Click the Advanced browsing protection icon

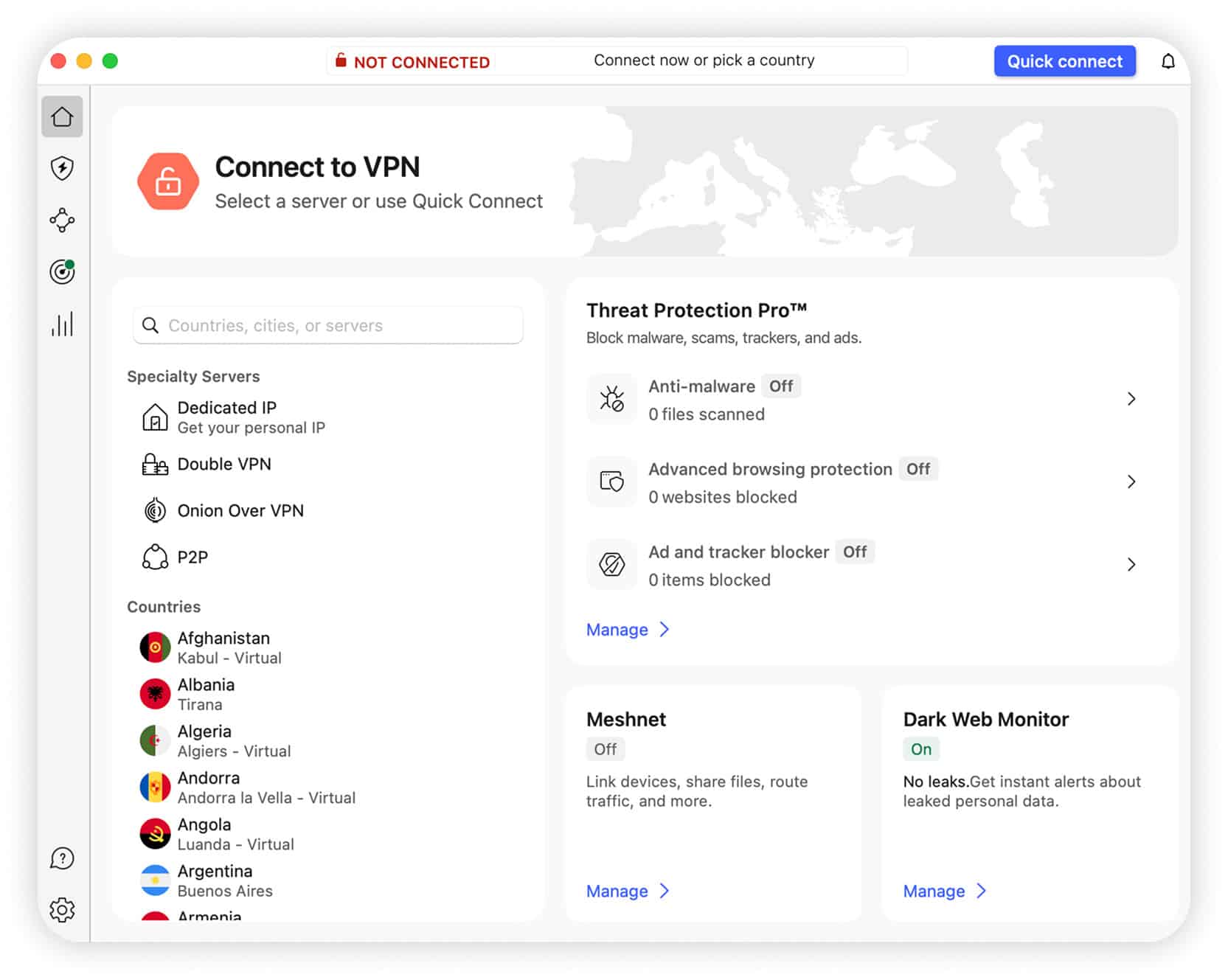point(611,482)
